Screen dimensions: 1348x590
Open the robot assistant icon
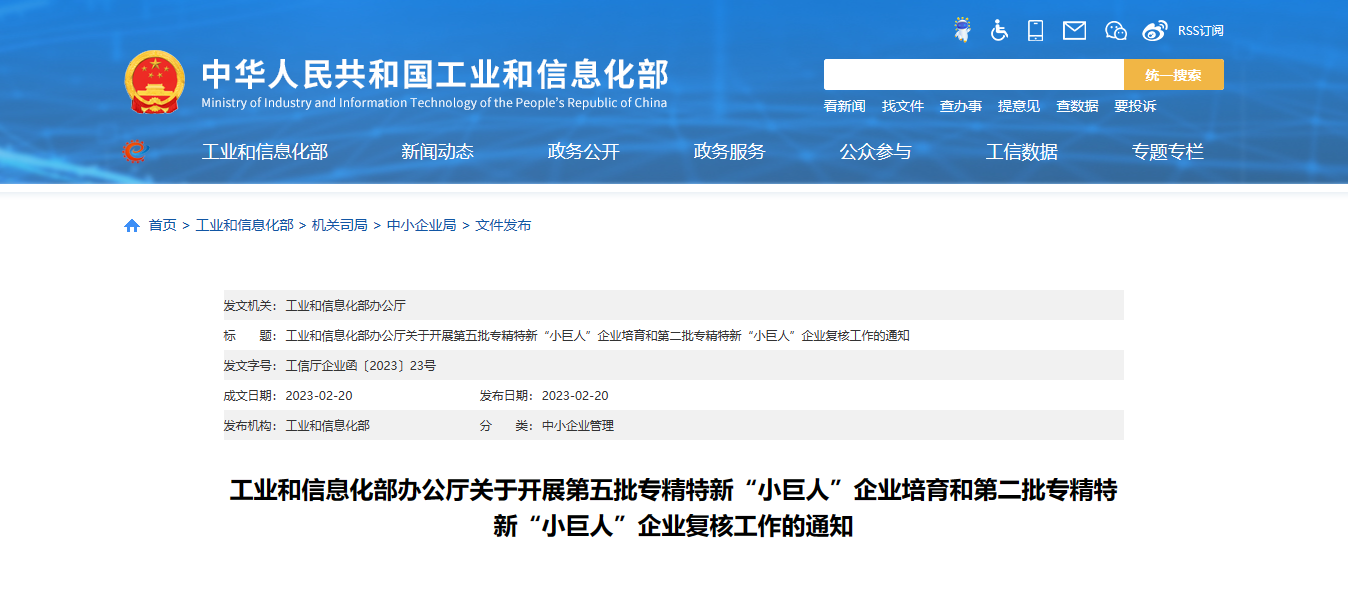pyautogui.click(x=962, y=30)
